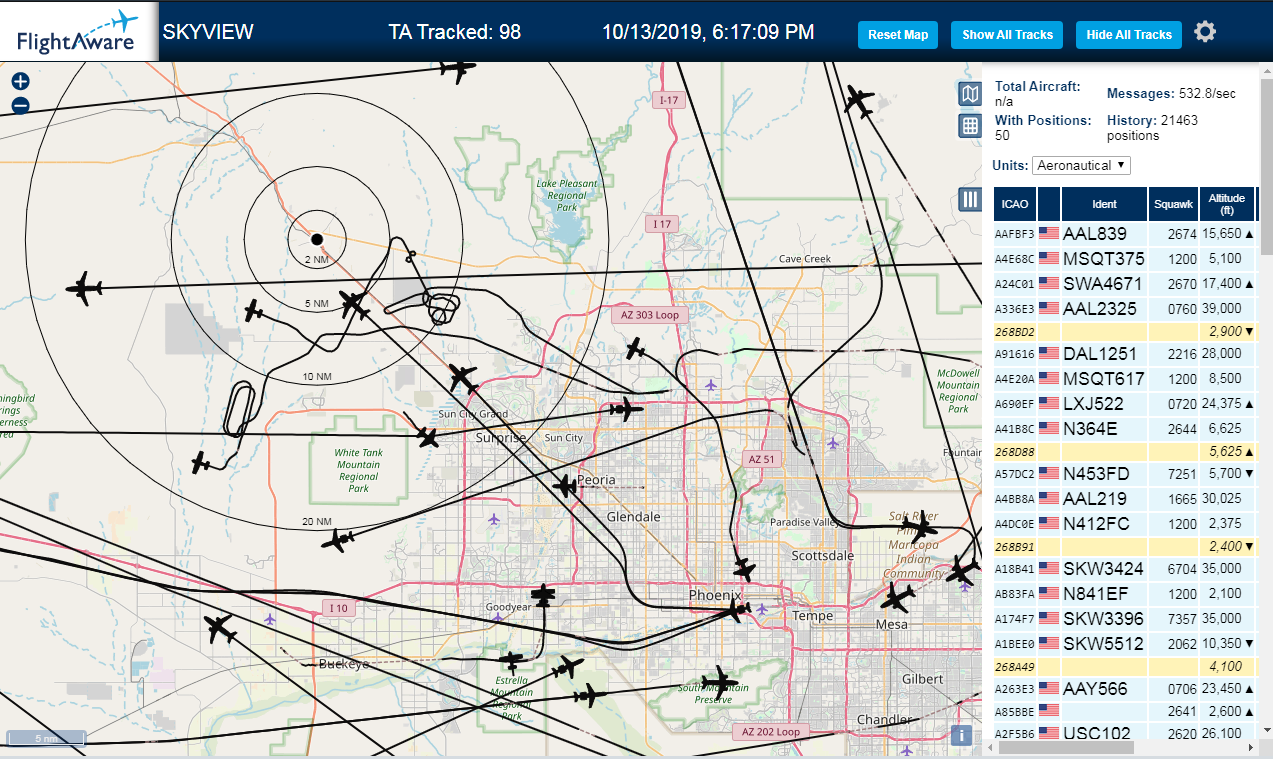Select the SWA4671 row
The height and width of the screenshot is (759, 1273).
1125,284
